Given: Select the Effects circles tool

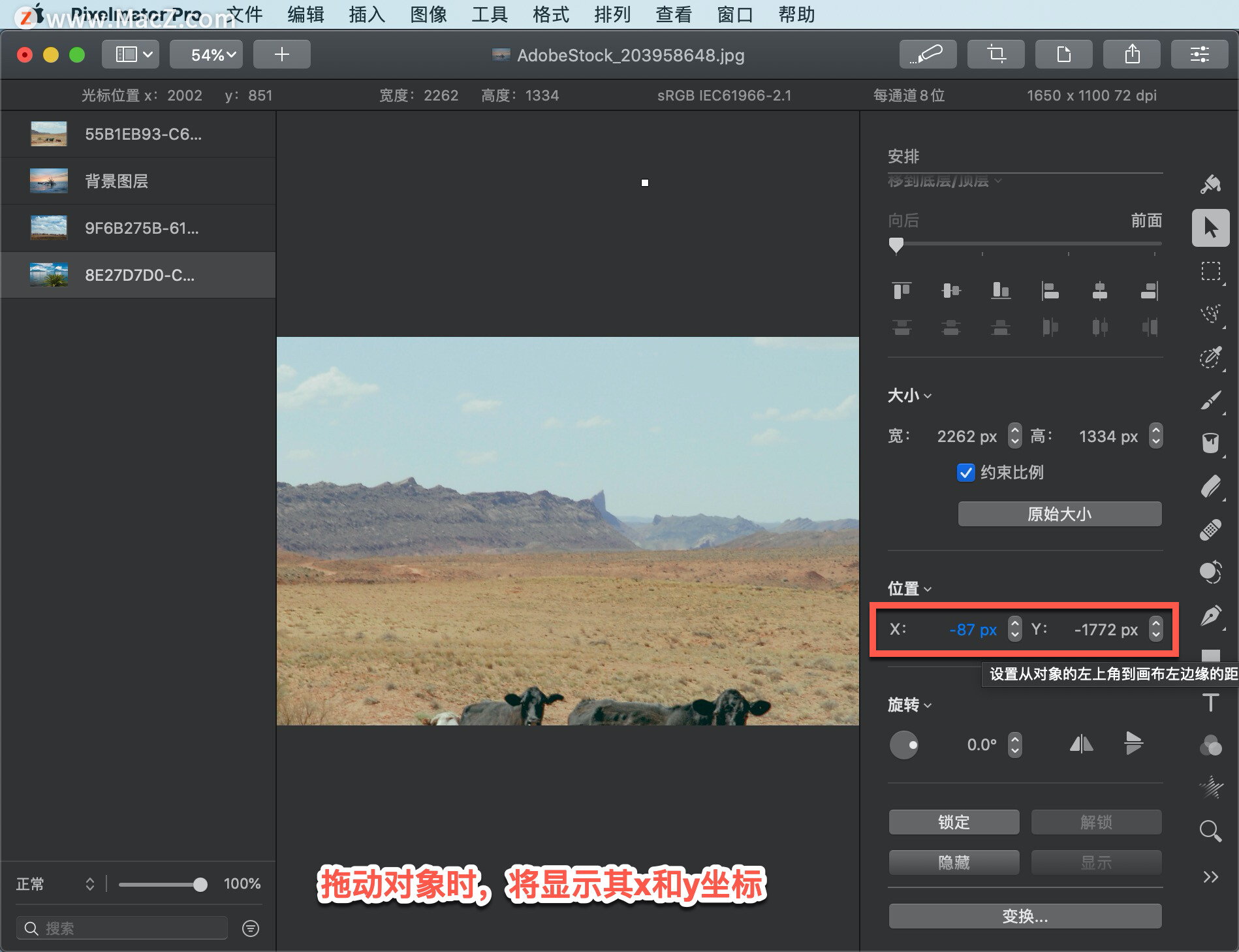Looking at the screenshot, I should (x=1211, y=746).
